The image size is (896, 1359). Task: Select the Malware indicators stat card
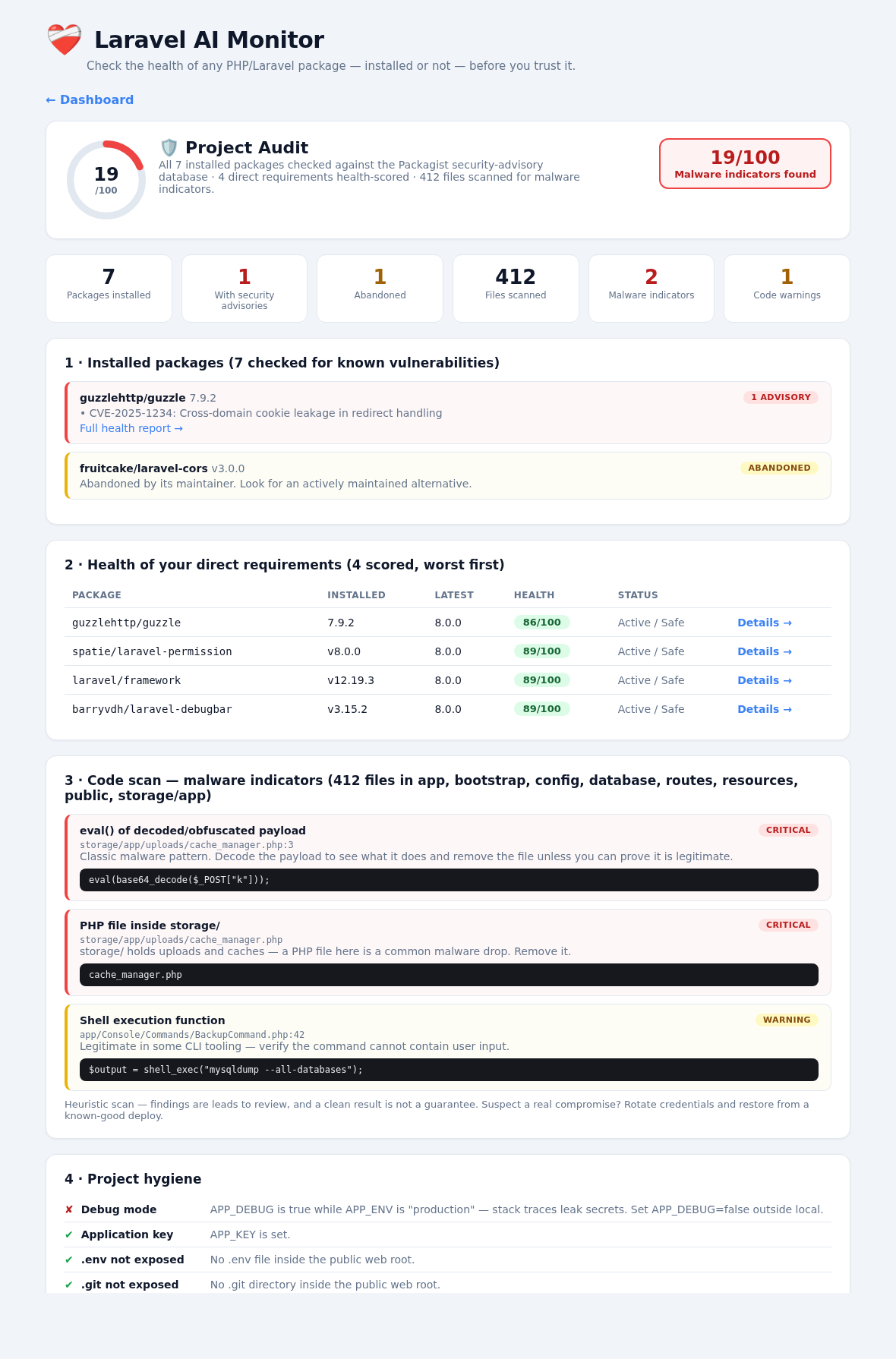pyautogui.click(x=651, y=289)
